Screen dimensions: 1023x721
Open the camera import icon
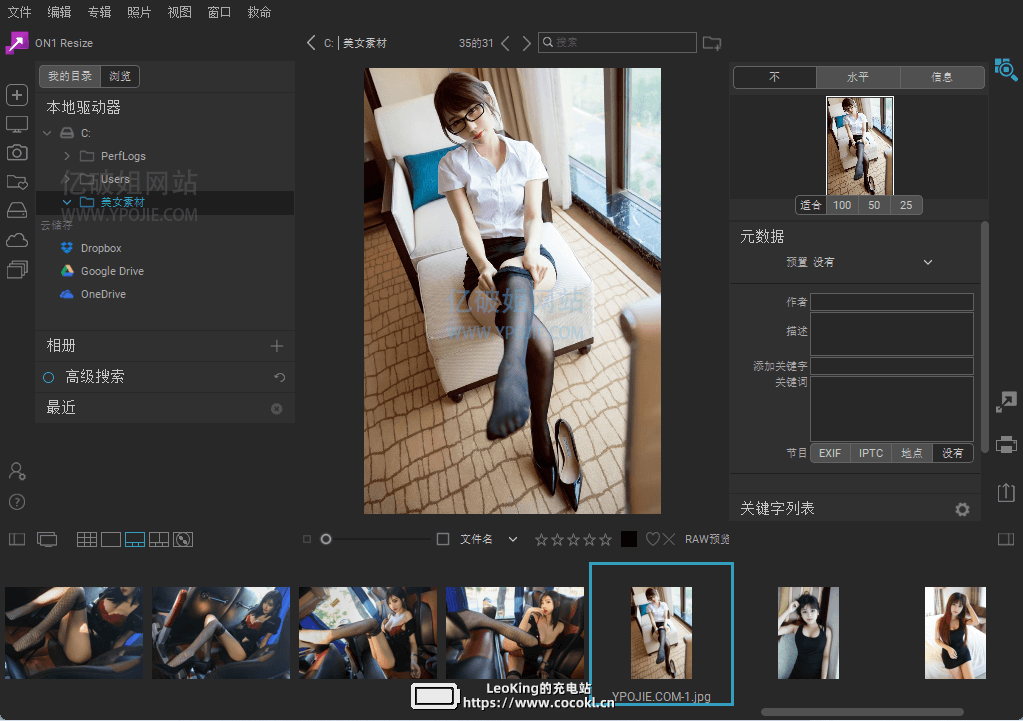click(x=17, y=152)
